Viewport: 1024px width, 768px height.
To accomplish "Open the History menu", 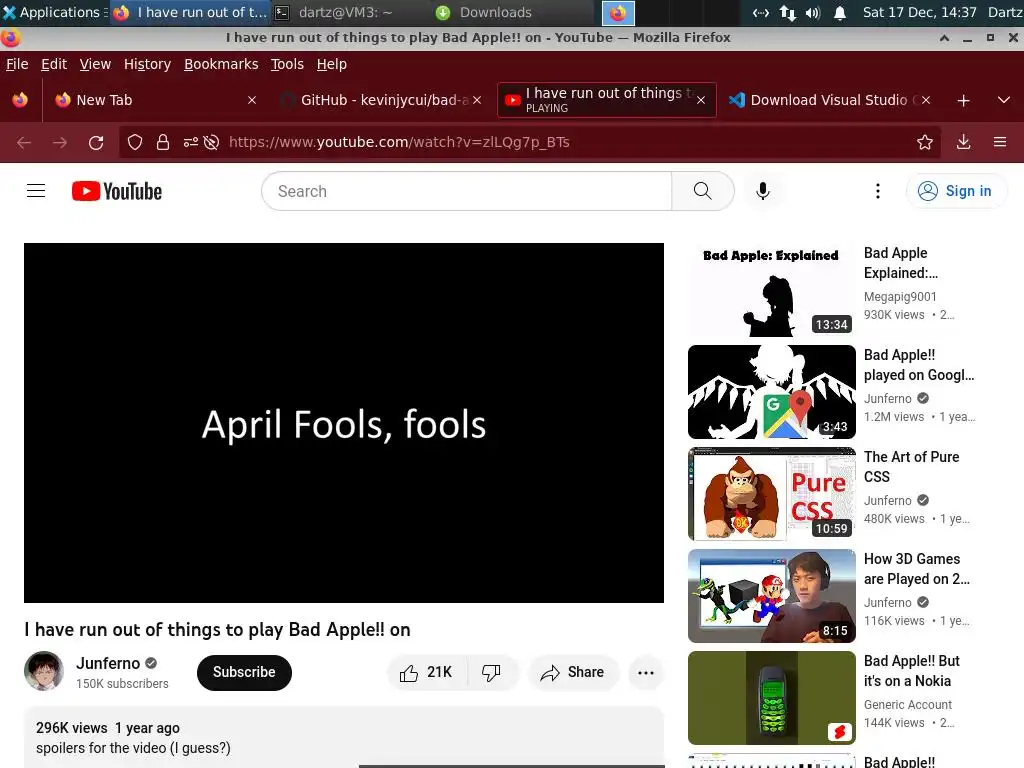I will [148, 64].
